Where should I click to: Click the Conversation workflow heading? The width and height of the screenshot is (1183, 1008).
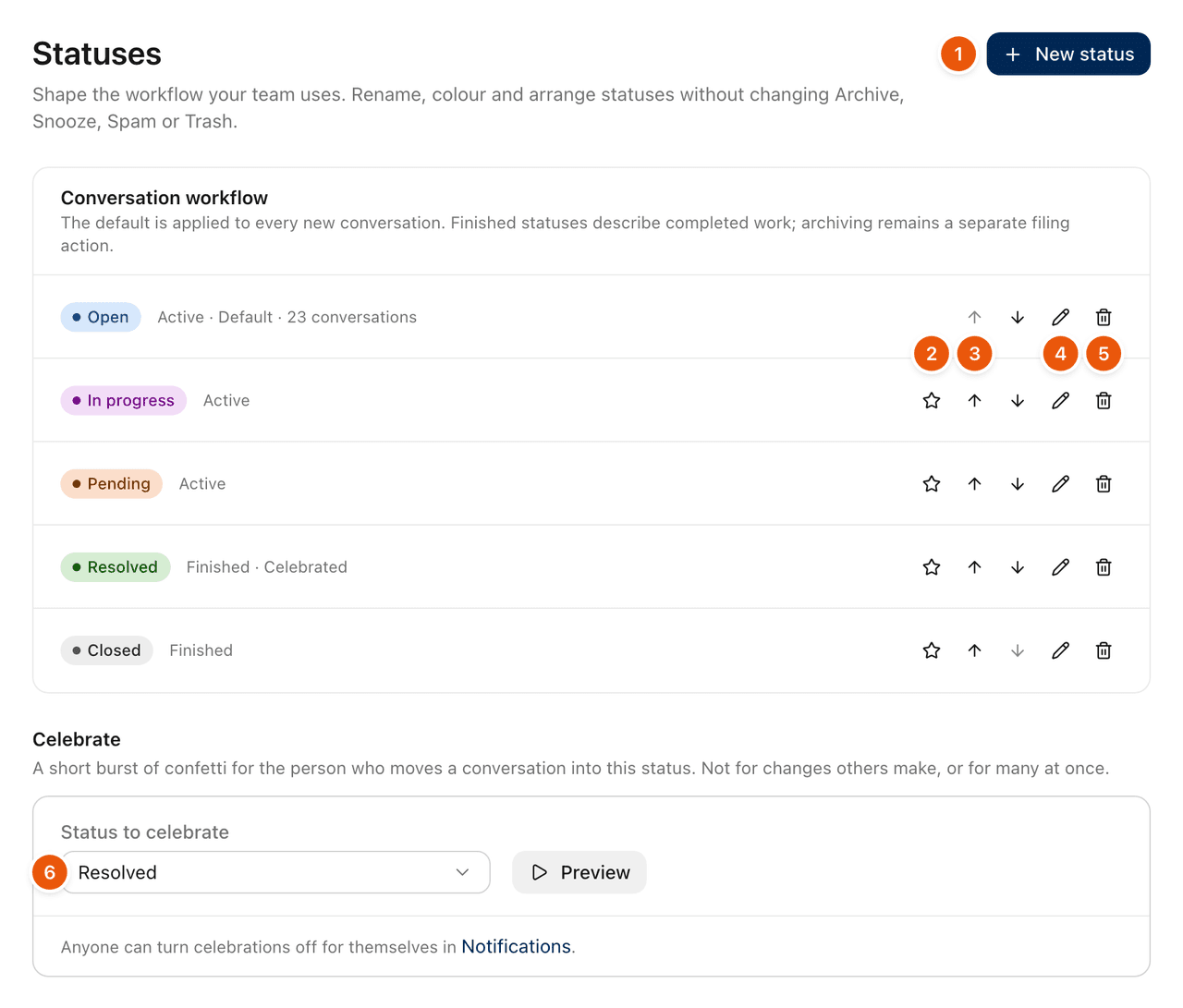point(165,198)
